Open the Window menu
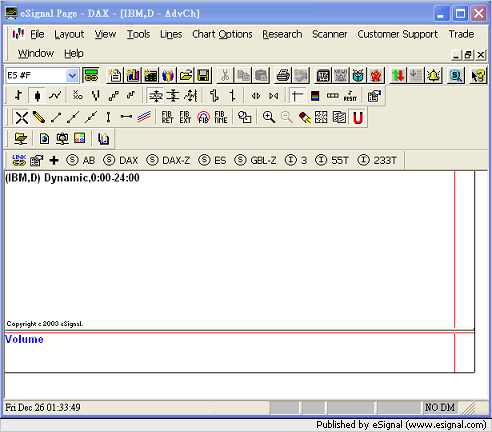 coord(36,53)
